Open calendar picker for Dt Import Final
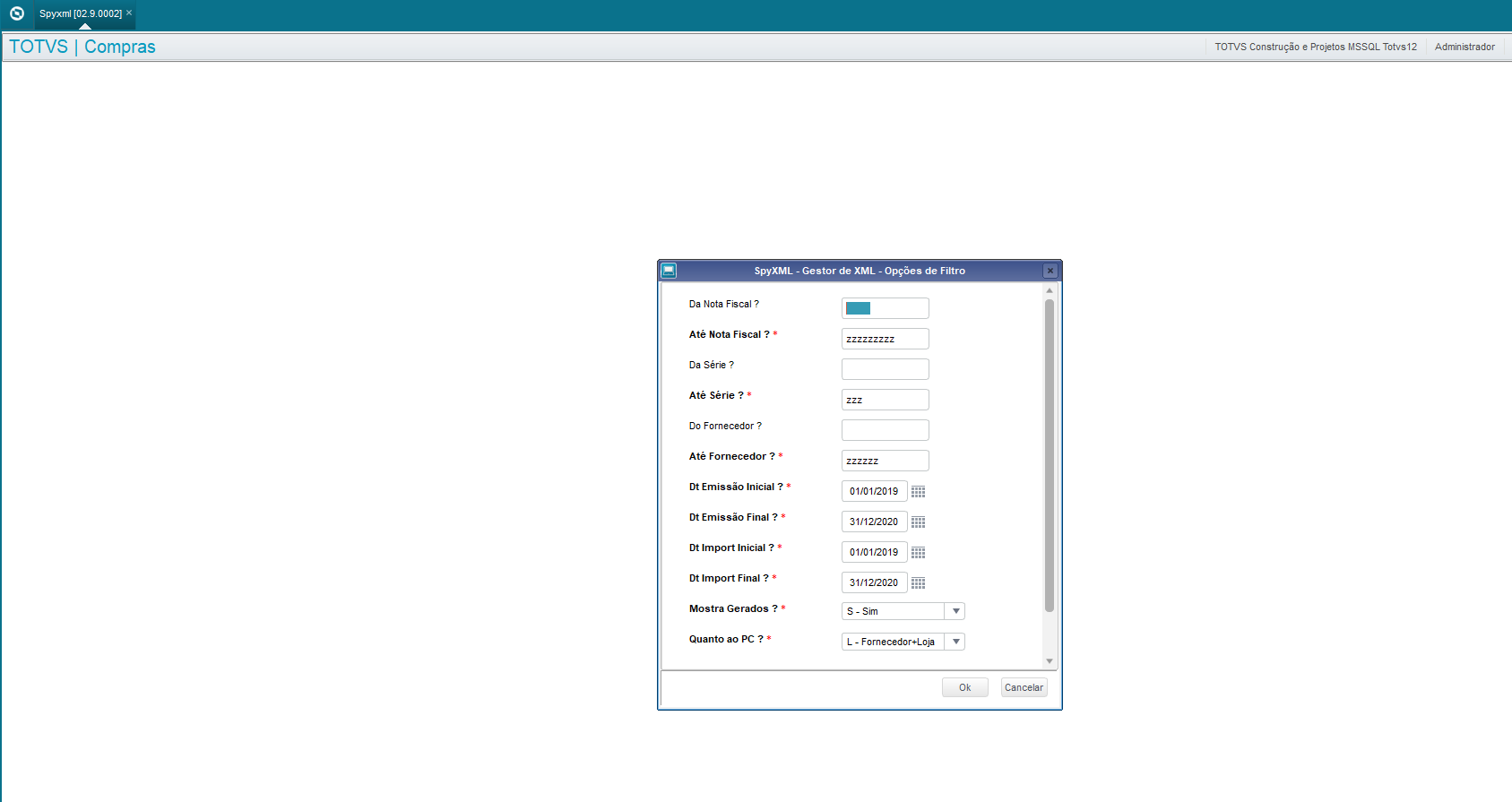 918,583
